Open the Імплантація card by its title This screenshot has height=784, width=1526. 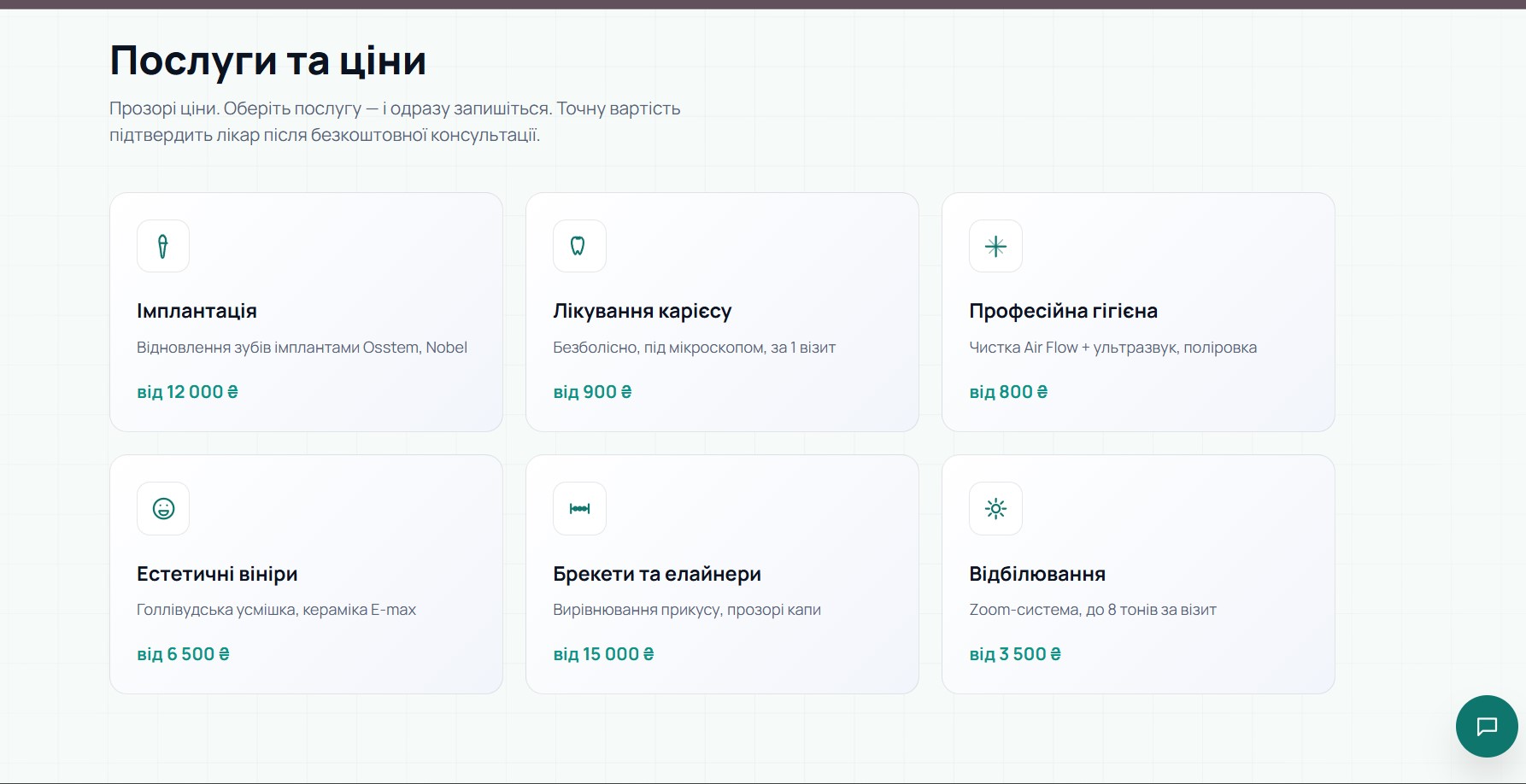coord(197,311)
